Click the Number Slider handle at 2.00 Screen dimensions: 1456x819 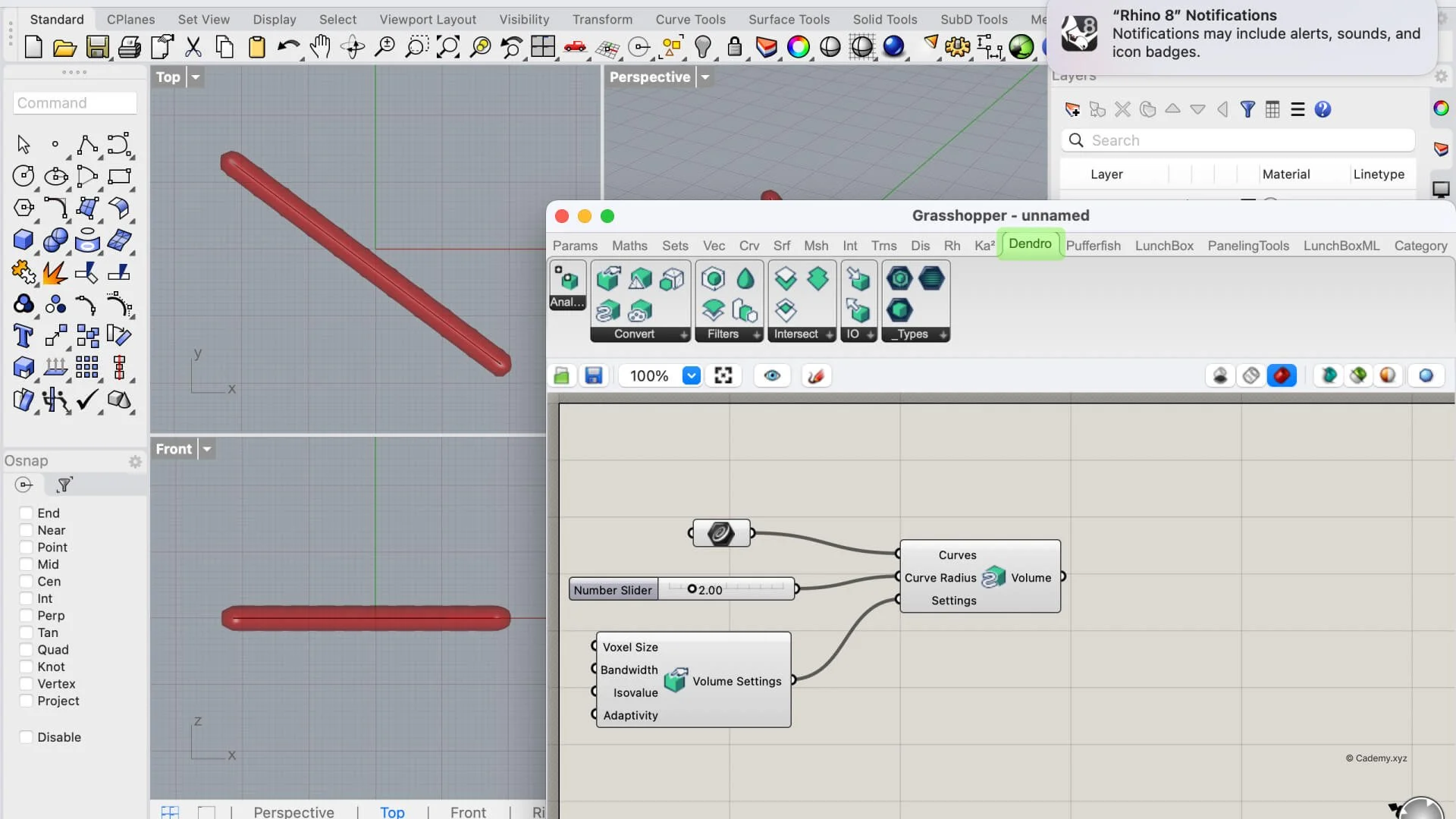point(692,589)
